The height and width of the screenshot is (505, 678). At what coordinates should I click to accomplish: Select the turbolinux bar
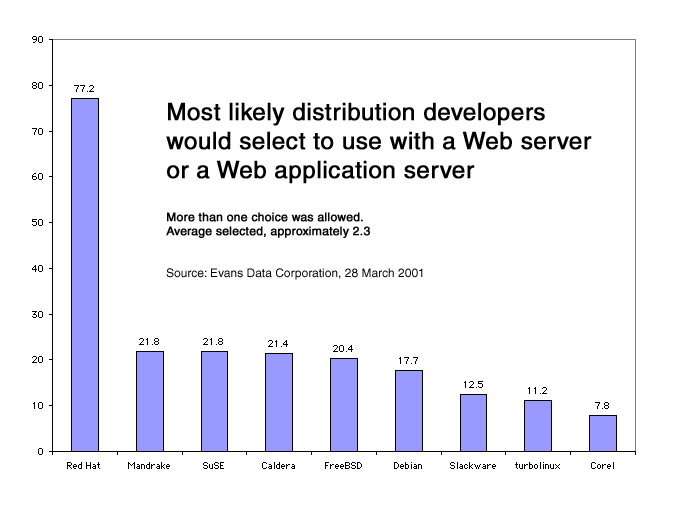[x=538, y=425]
